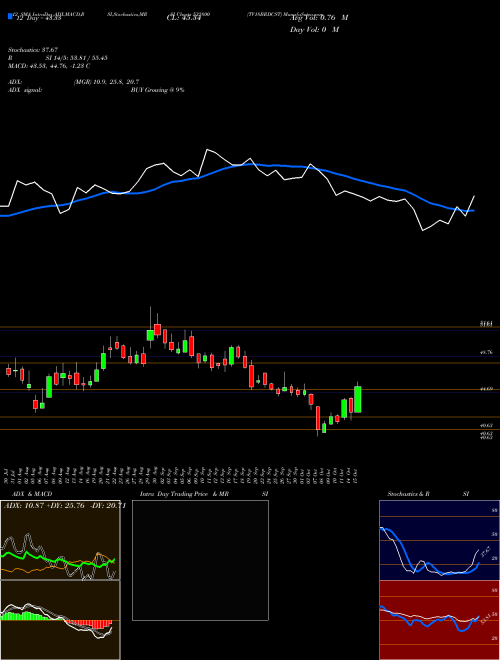Click the 37.67 label in the Stochastics panel
500x660 pixels.
point(486,552)
